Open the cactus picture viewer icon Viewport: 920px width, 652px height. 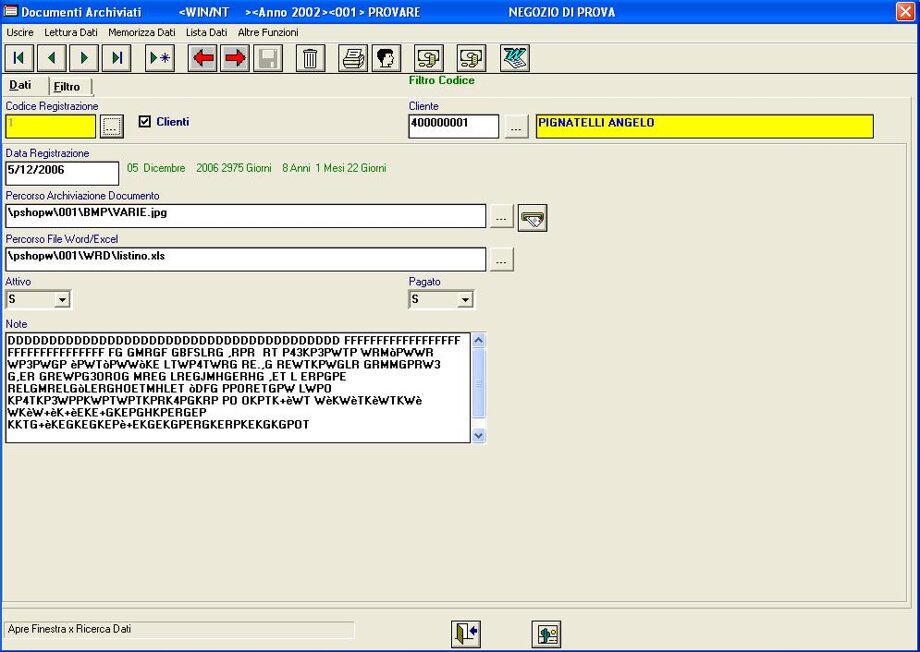click(546, 634)
